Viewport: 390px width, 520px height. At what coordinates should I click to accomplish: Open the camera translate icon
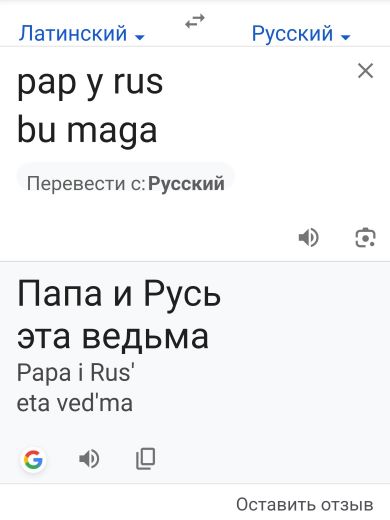(x=365, y=238)
